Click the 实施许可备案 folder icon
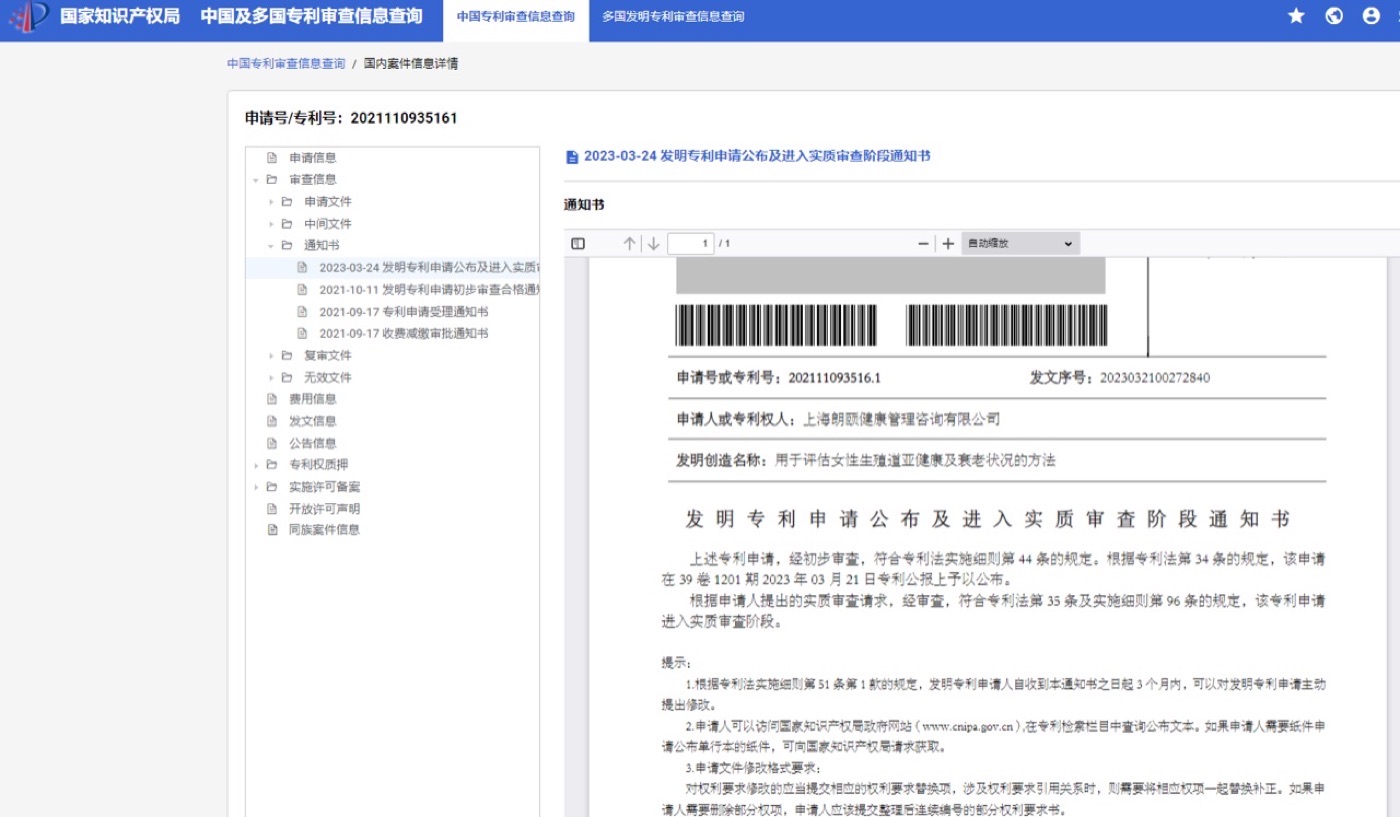 coord(272,487)
